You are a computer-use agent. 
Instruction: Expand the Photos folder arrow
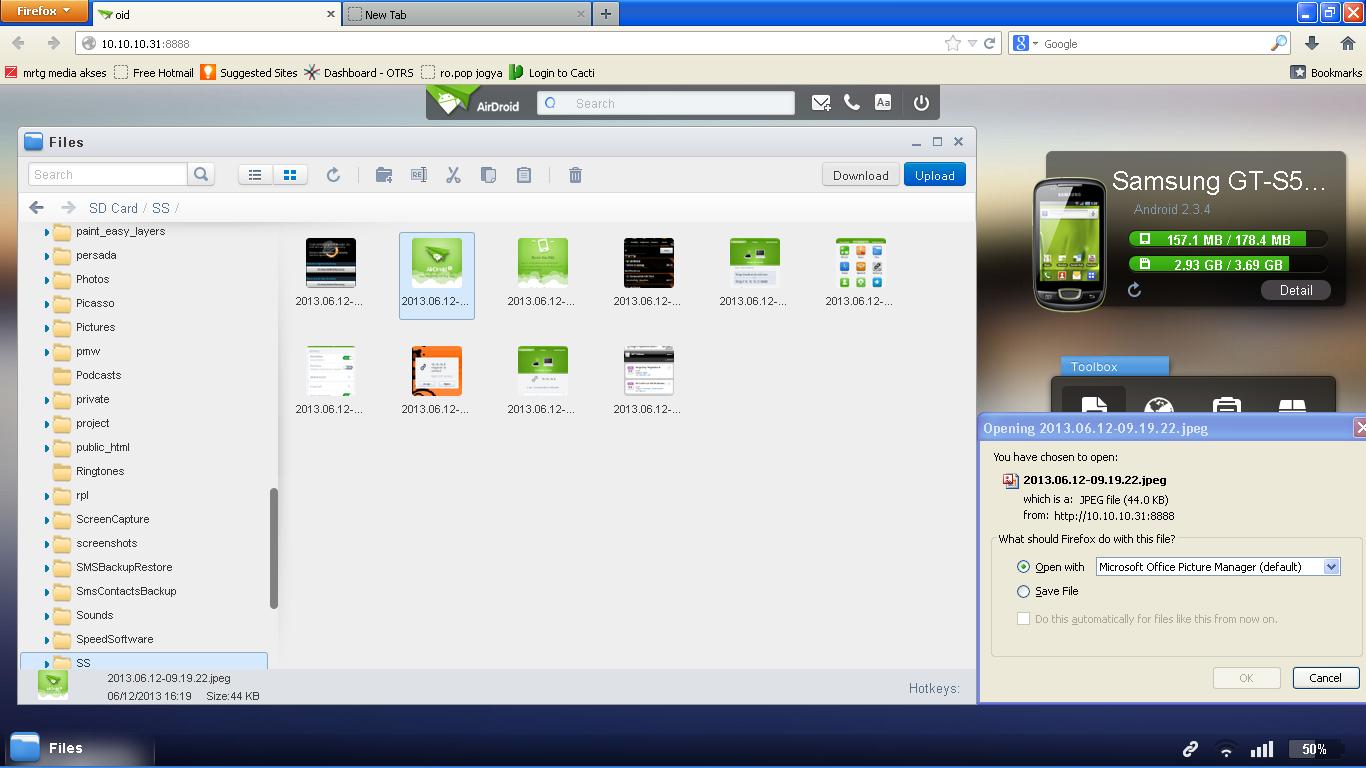pyautogui.click(x=47, y=279)
